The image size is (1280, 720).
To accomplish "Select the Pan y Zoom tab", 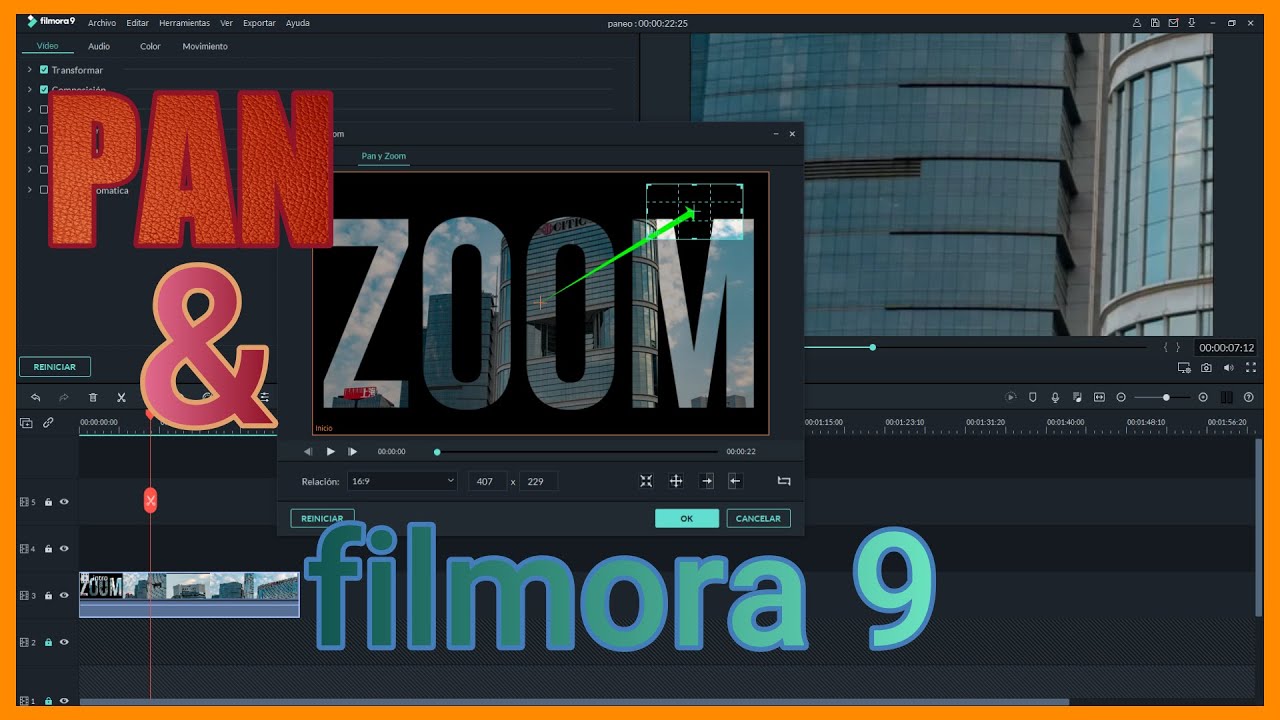I will [x=384, y=156].
